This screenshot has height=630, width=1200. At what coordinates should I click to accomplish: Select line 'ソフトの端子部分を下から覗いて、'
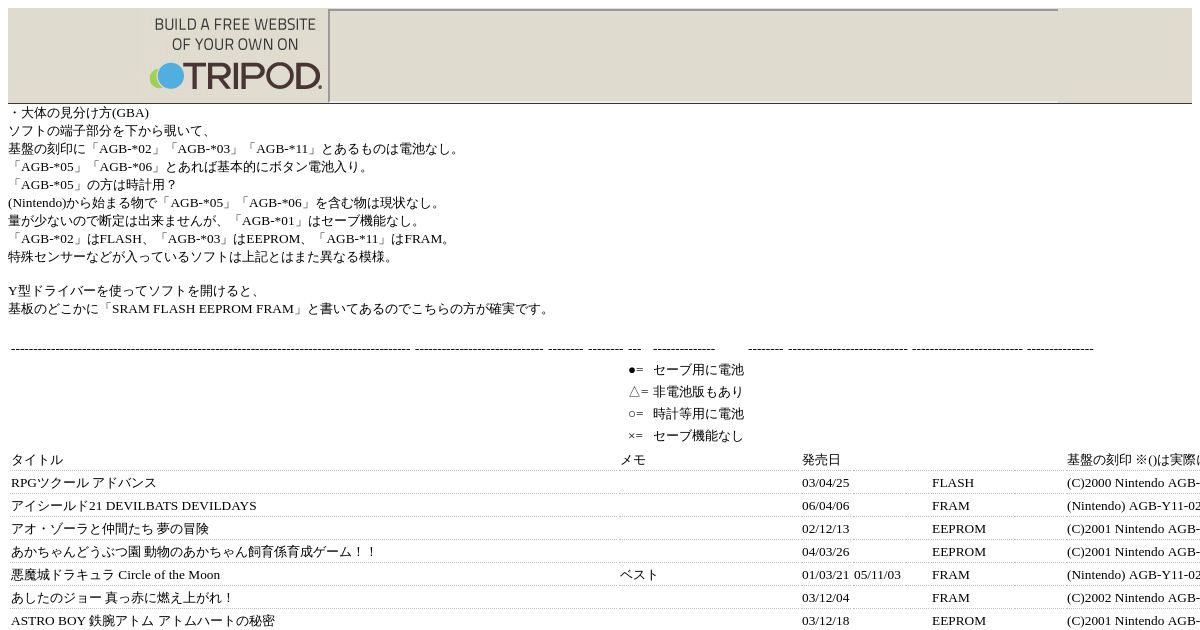click(x=110, y=131)
